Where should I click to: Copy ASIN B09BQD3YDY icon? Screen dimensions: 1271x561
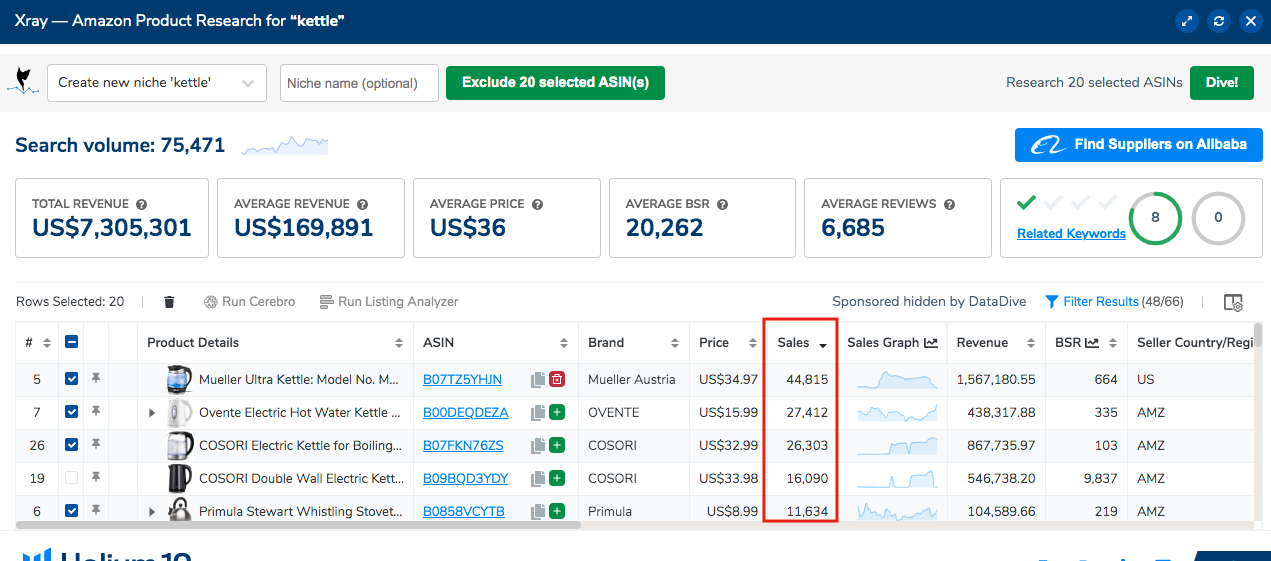(538, 479)
